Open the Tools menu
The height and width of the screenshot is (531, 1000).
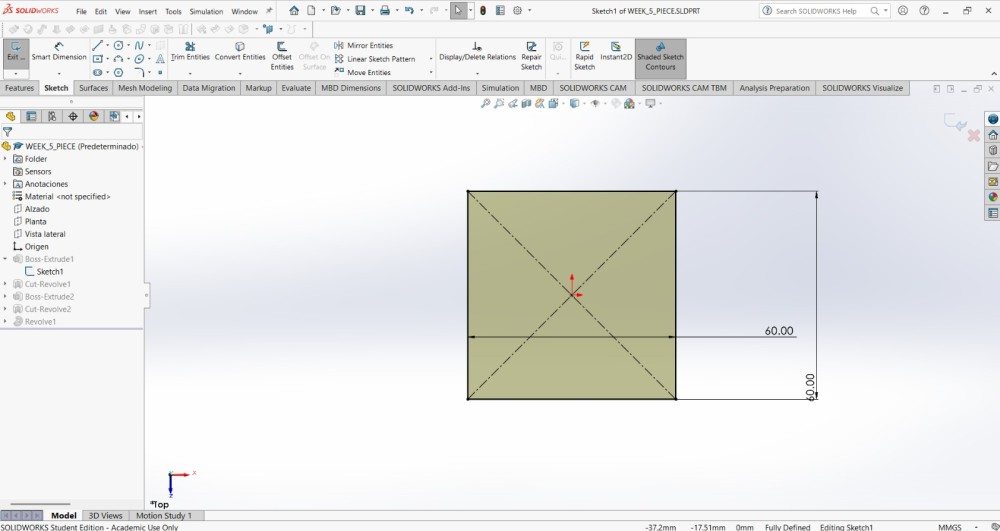click(173, 11)
